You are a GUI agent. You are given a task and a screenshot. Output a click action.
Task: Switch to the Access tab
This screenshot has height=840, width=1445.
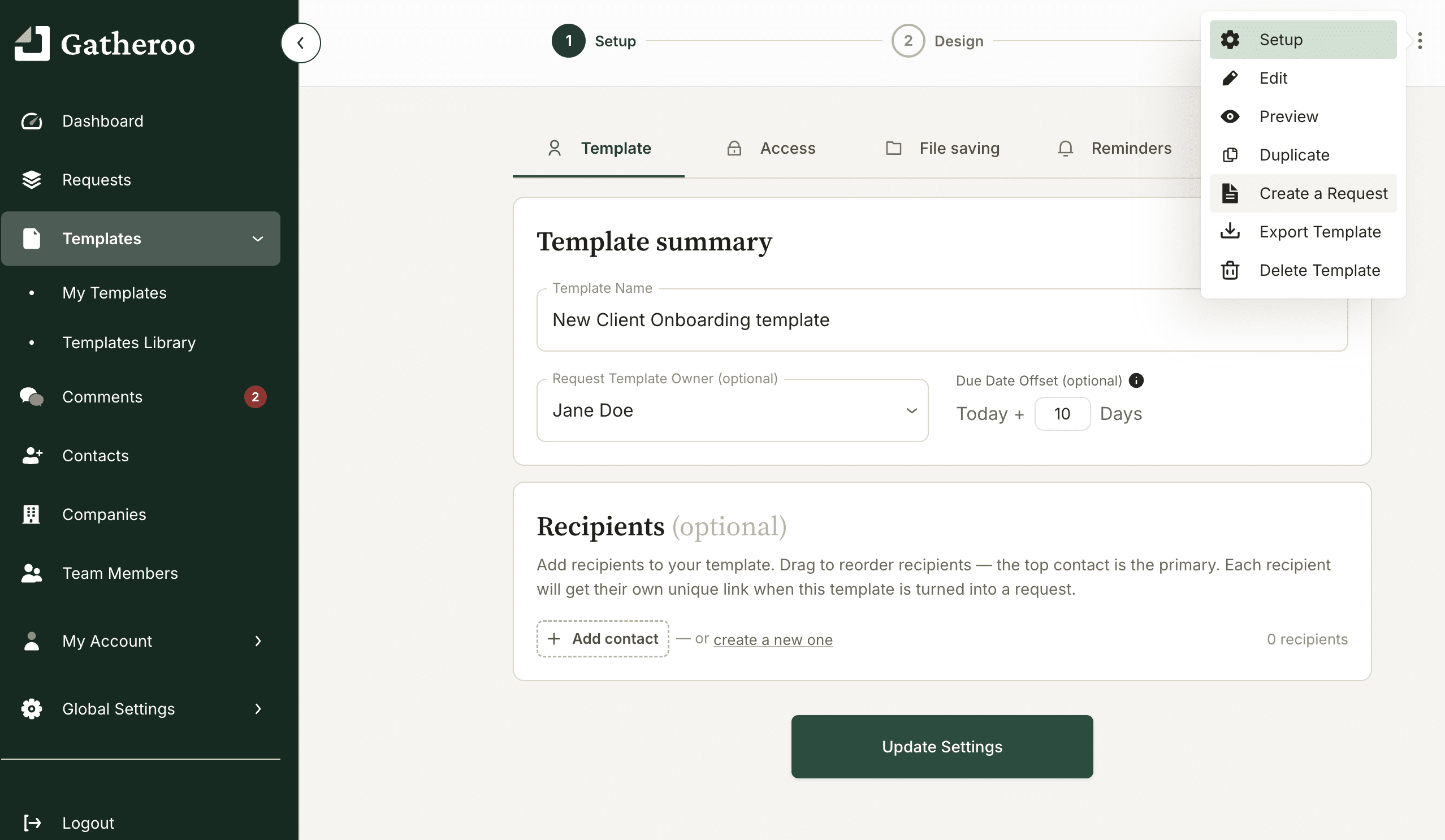pyautogui.click(x=771, y=149)
